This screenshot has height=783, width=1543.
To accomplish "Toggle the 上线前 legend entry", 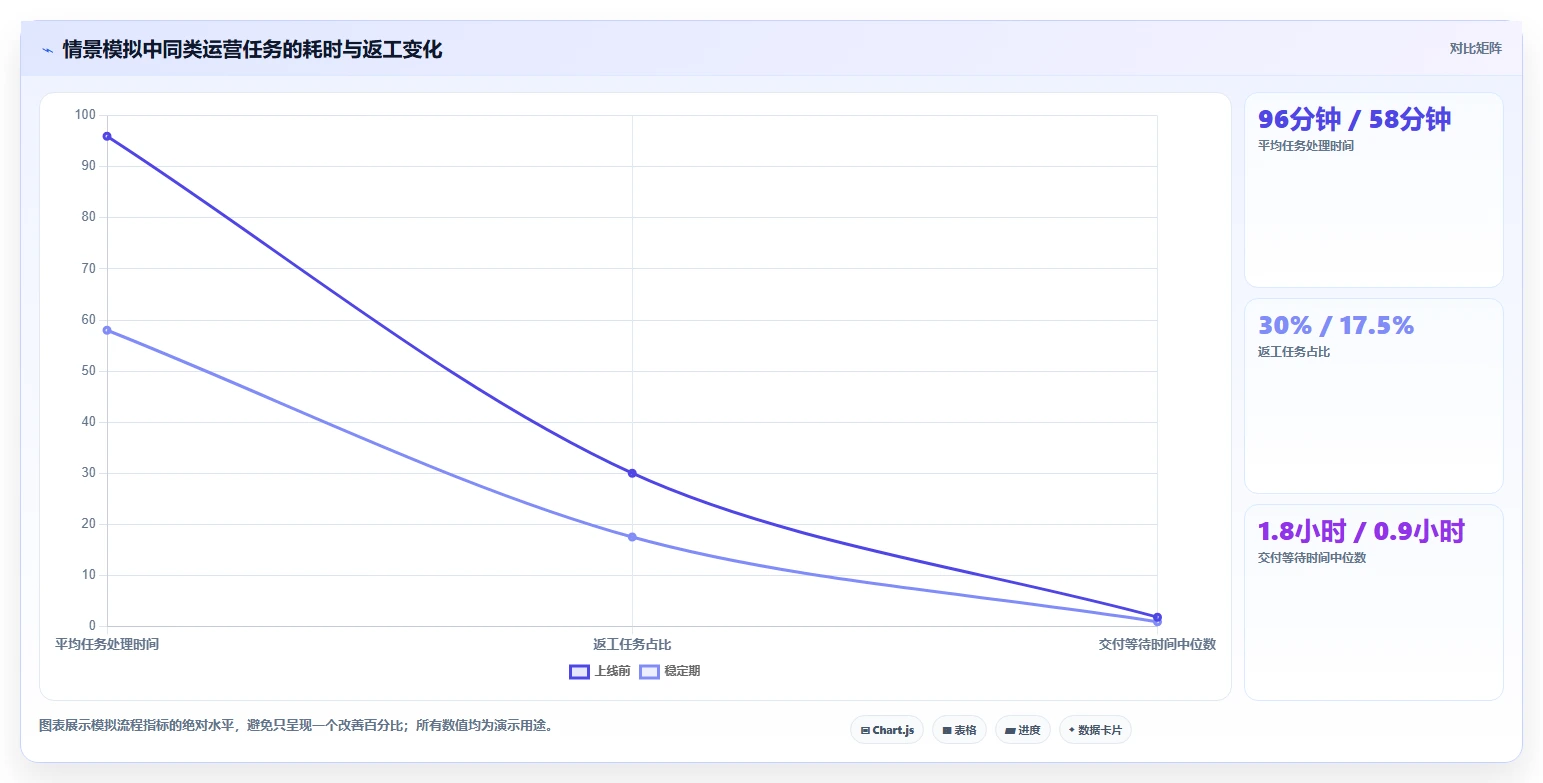I will 600,671.
